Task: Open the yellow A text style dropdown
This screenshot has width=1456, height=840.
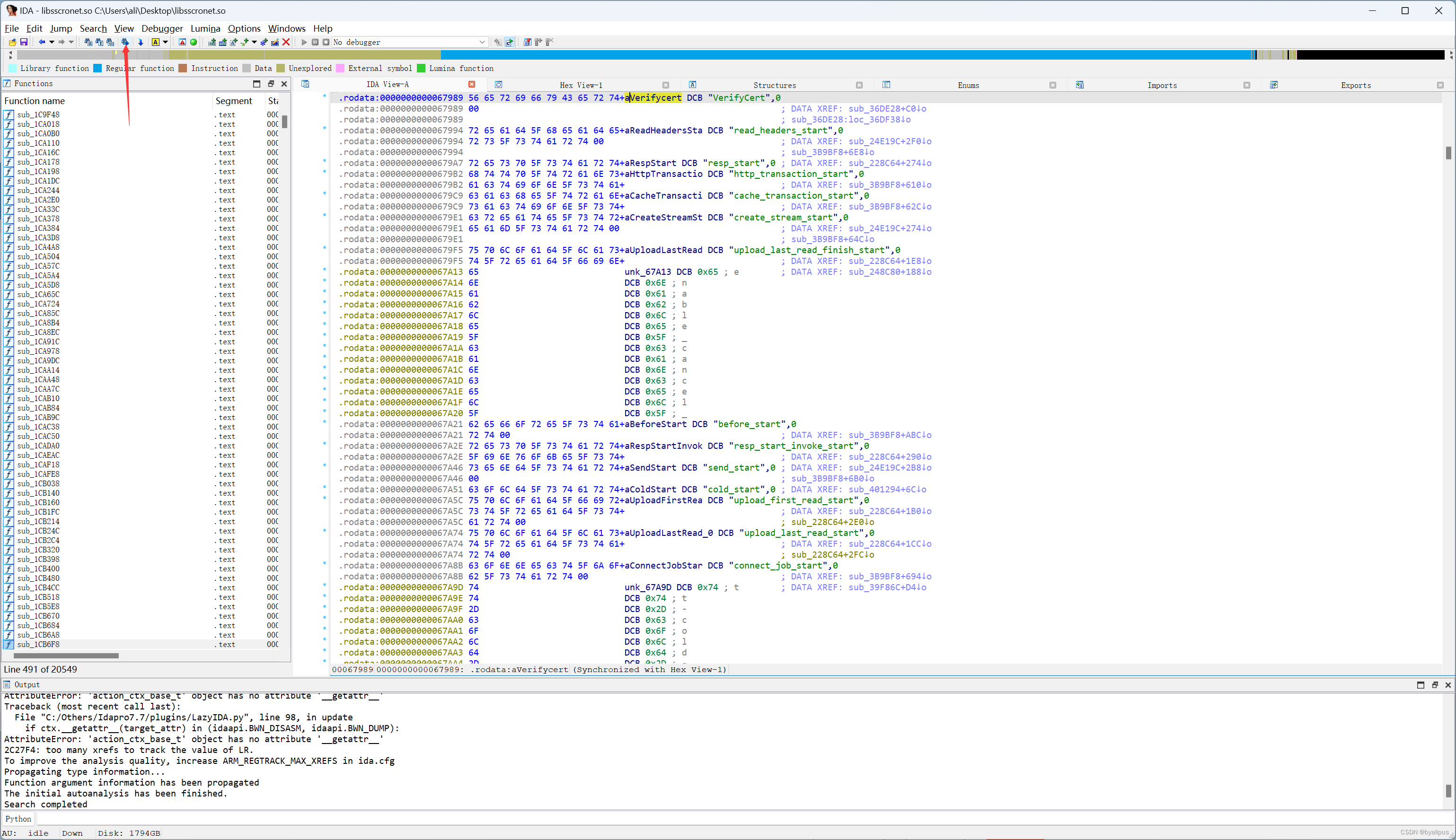Action: tap(165, 42)
